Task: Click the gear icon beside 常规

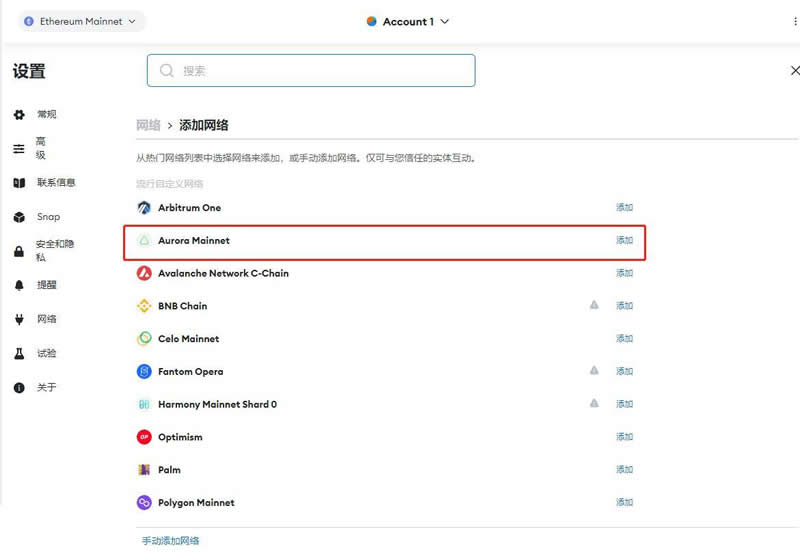Action: [19, 115]
